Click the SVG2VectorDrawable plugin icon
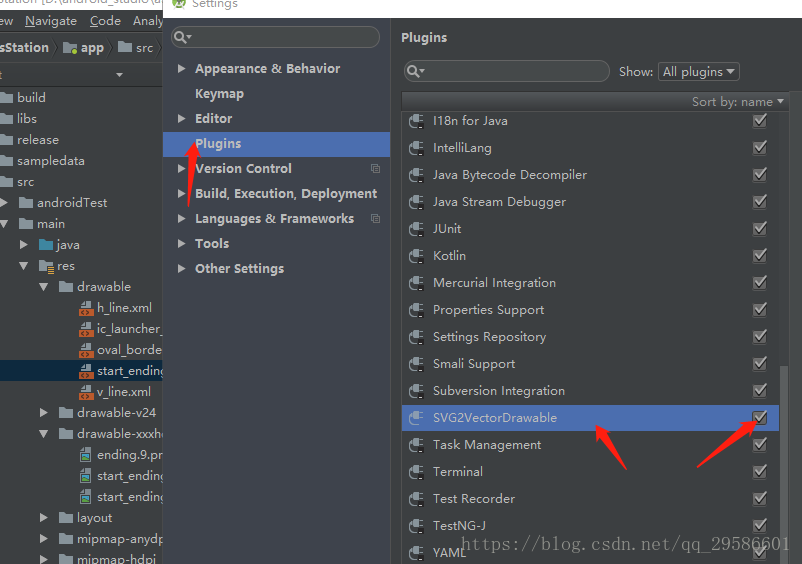 click(x=416, y=418)
